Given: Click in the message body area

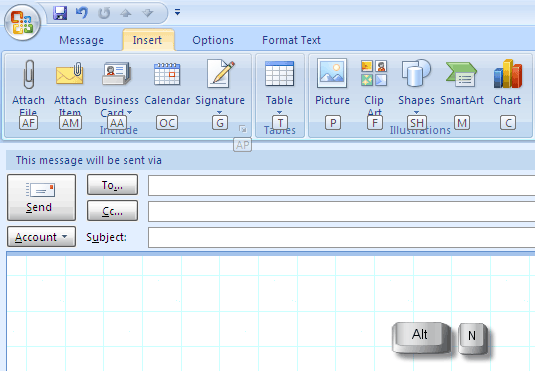Looking at the screenshot, I should (x=271, y=312).
